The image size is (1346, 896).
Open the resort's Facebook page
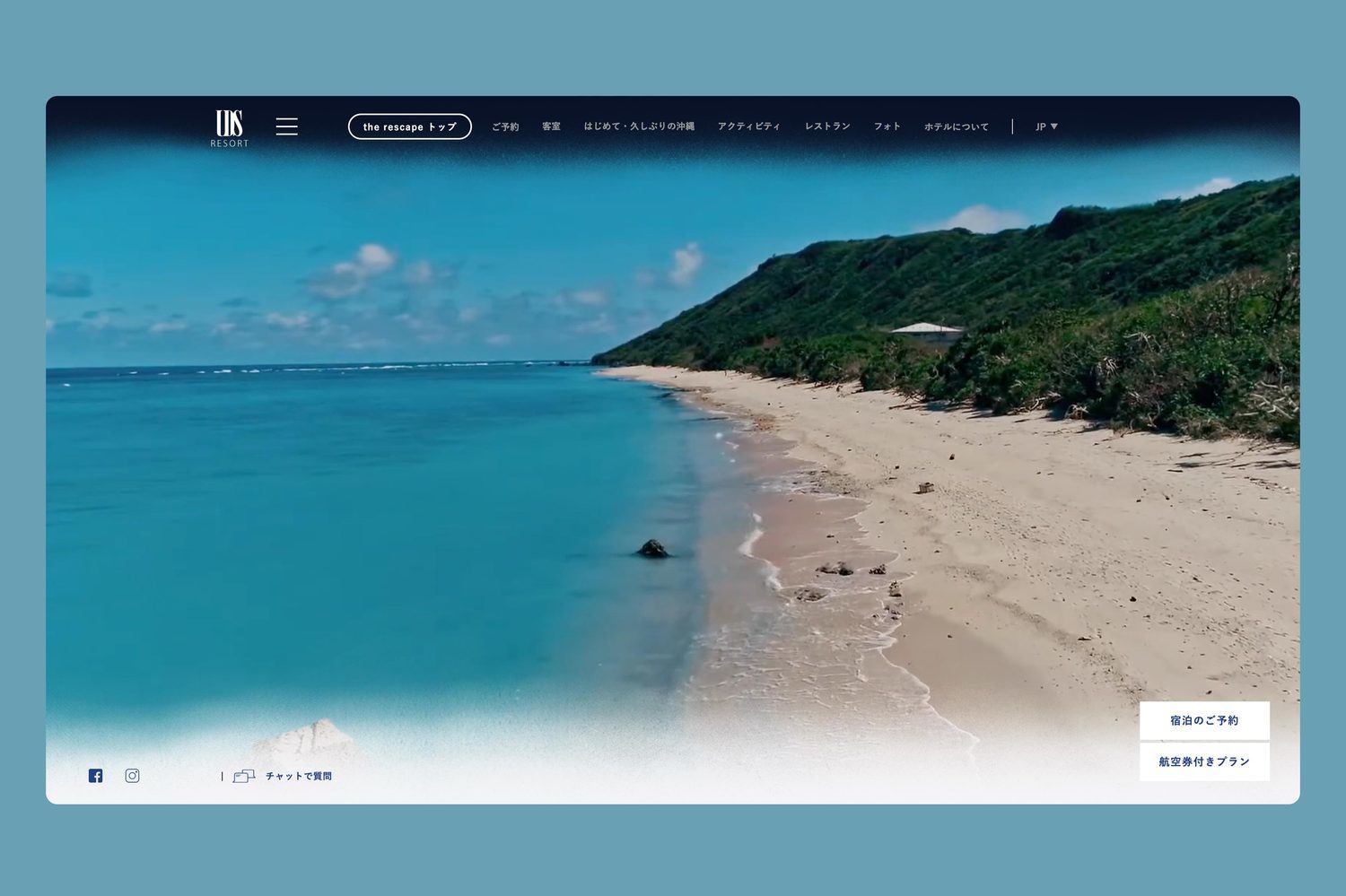(96, 776)
